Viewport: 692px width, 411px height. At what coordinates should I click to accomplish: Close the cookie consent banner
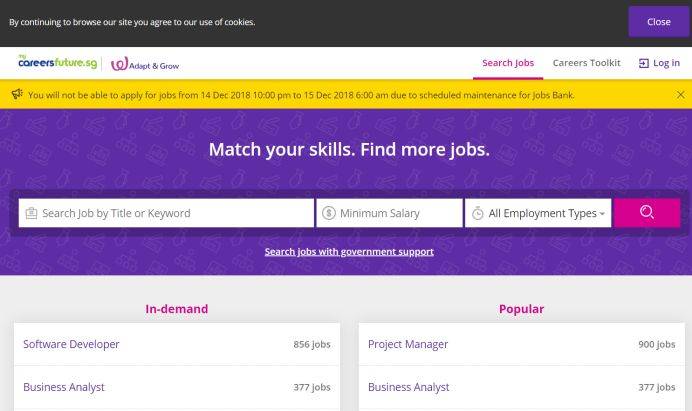tap(658, 21)
